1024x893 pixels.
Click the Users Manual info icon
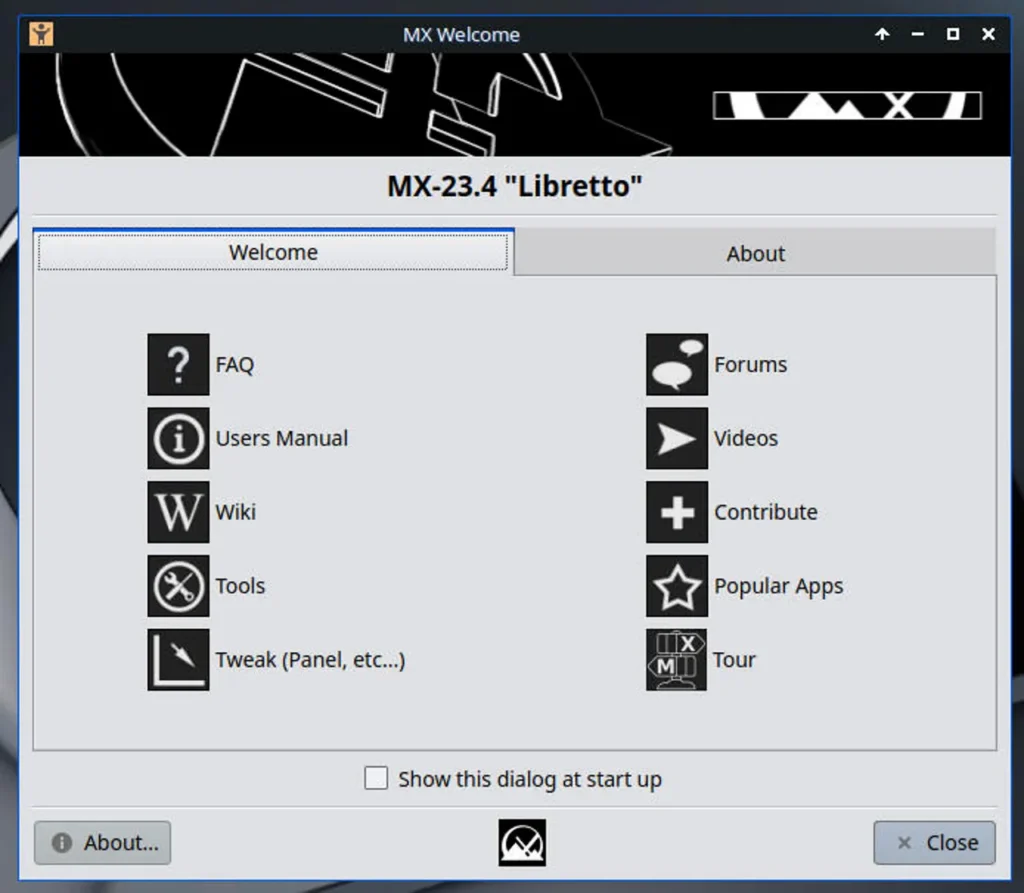pyautogui.click(x=178, y=438)
